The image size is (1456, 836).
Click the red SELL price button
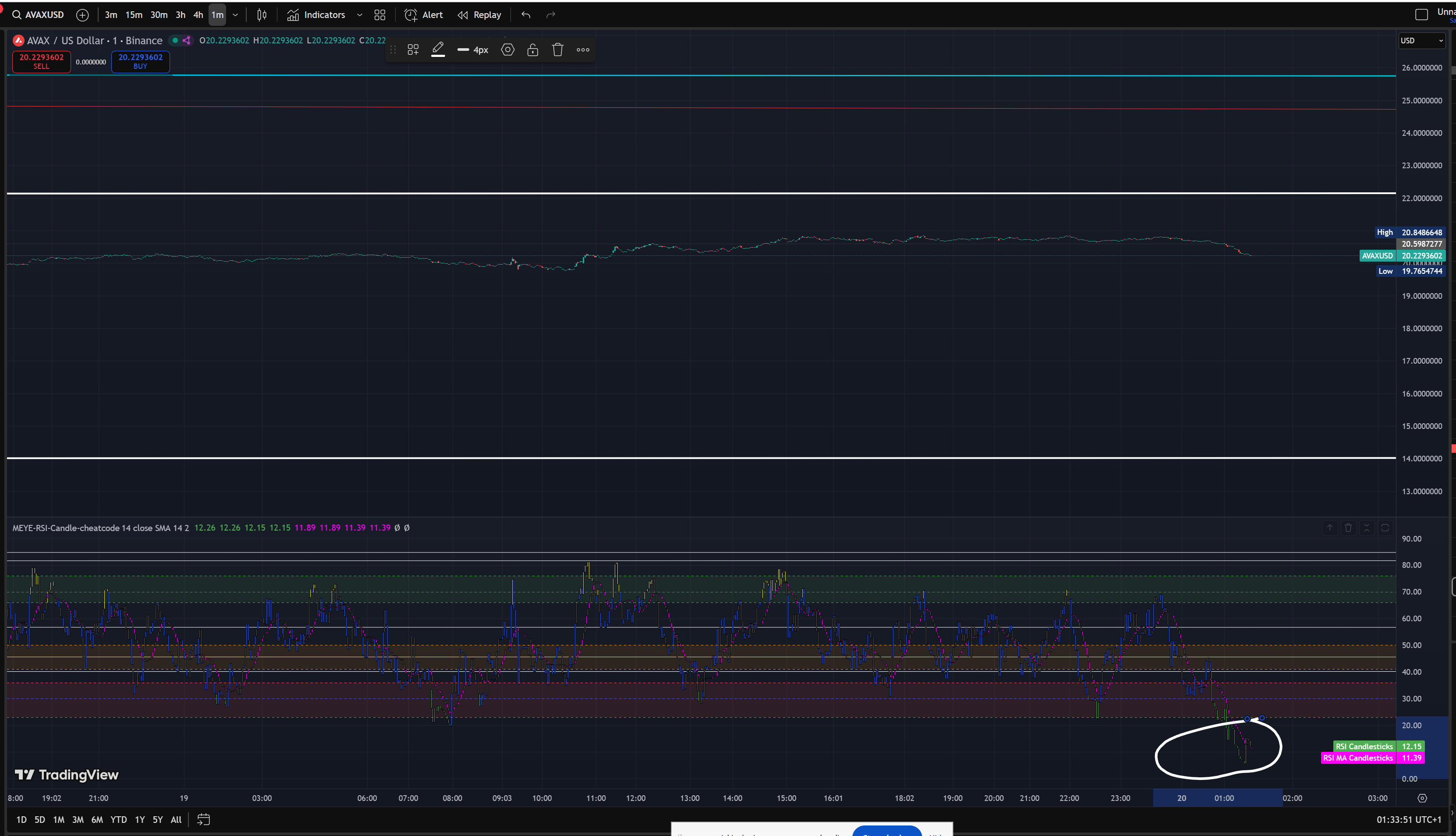tap(41, 61)
